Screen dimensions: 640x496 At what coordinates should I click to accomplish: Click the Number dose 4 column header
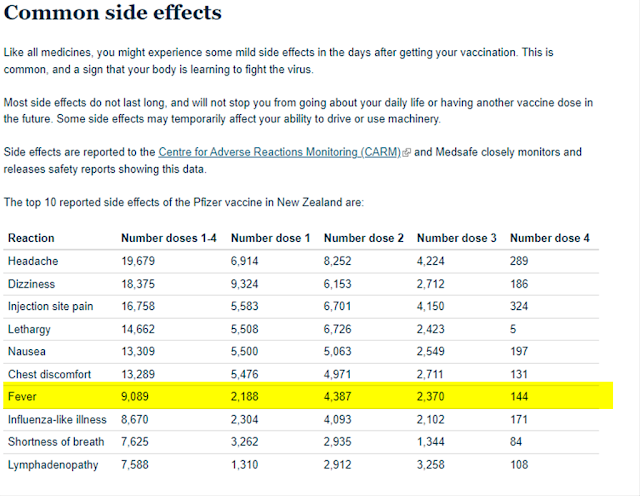pos(550,238)
